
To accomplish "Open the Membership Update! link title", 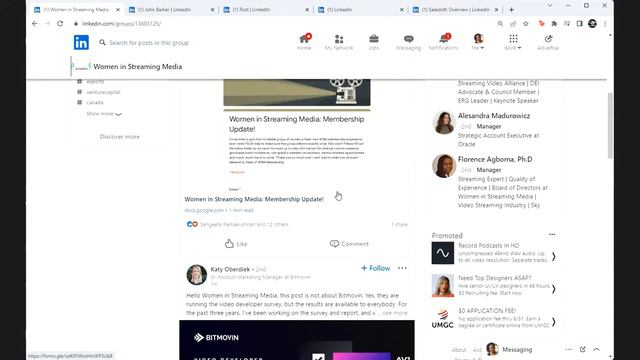I will 254,199.
